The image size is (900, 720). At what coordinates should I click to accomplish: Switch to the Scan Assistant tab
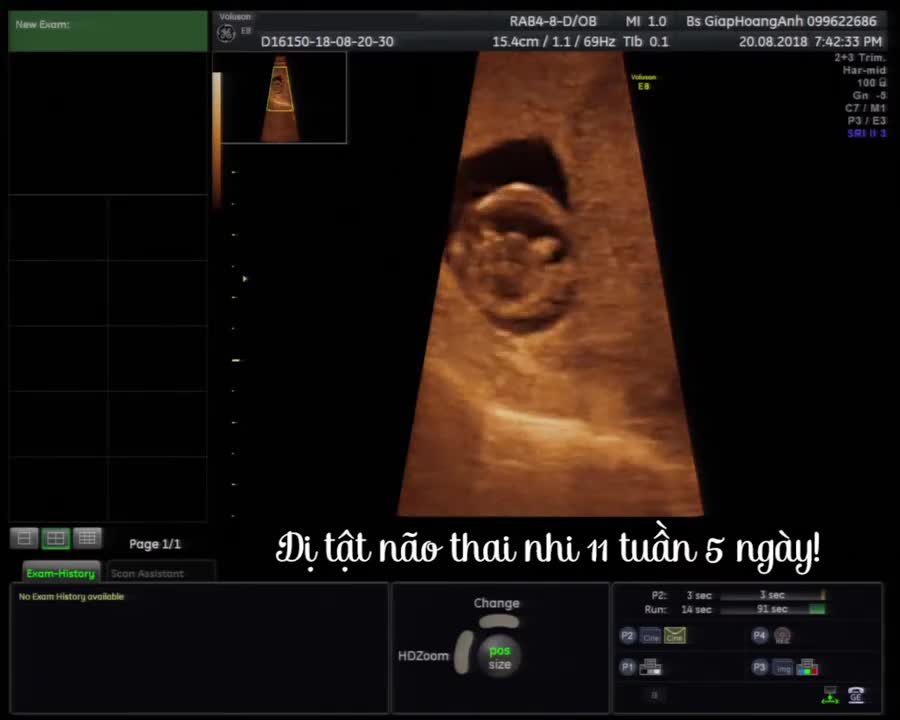pyautogui.click(x=148, y=573)
